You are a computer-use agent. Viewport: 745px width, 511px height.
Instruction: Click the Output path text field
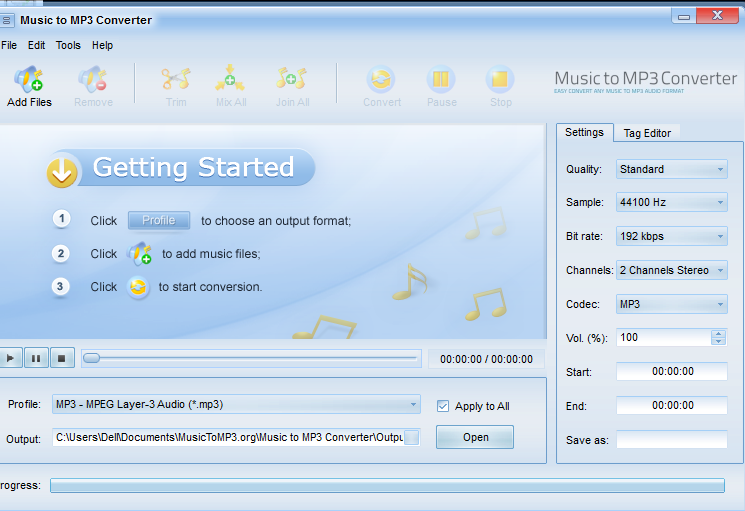[229, 437]
